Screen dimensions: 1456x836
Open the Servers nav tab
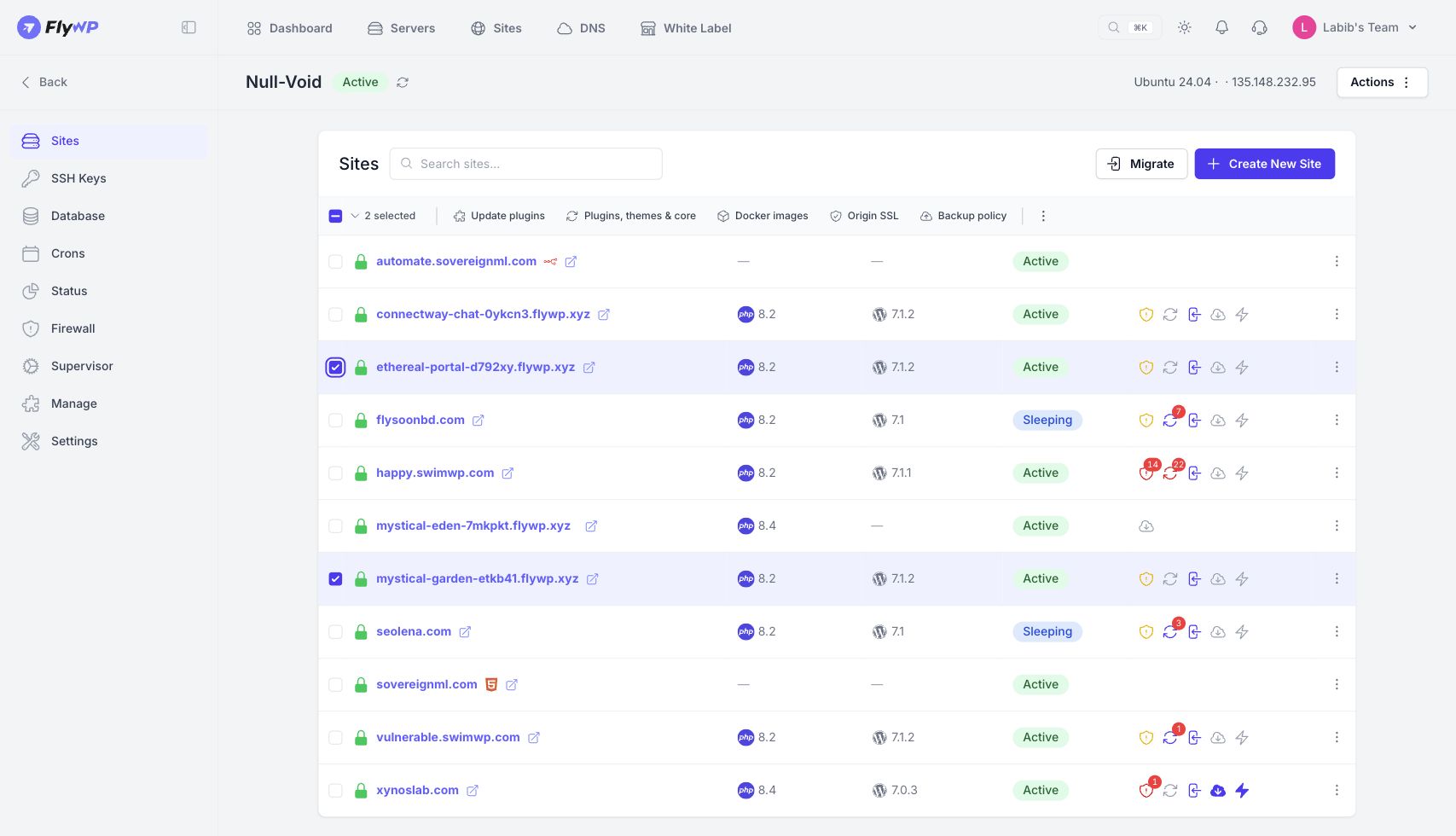click(401, 28)
